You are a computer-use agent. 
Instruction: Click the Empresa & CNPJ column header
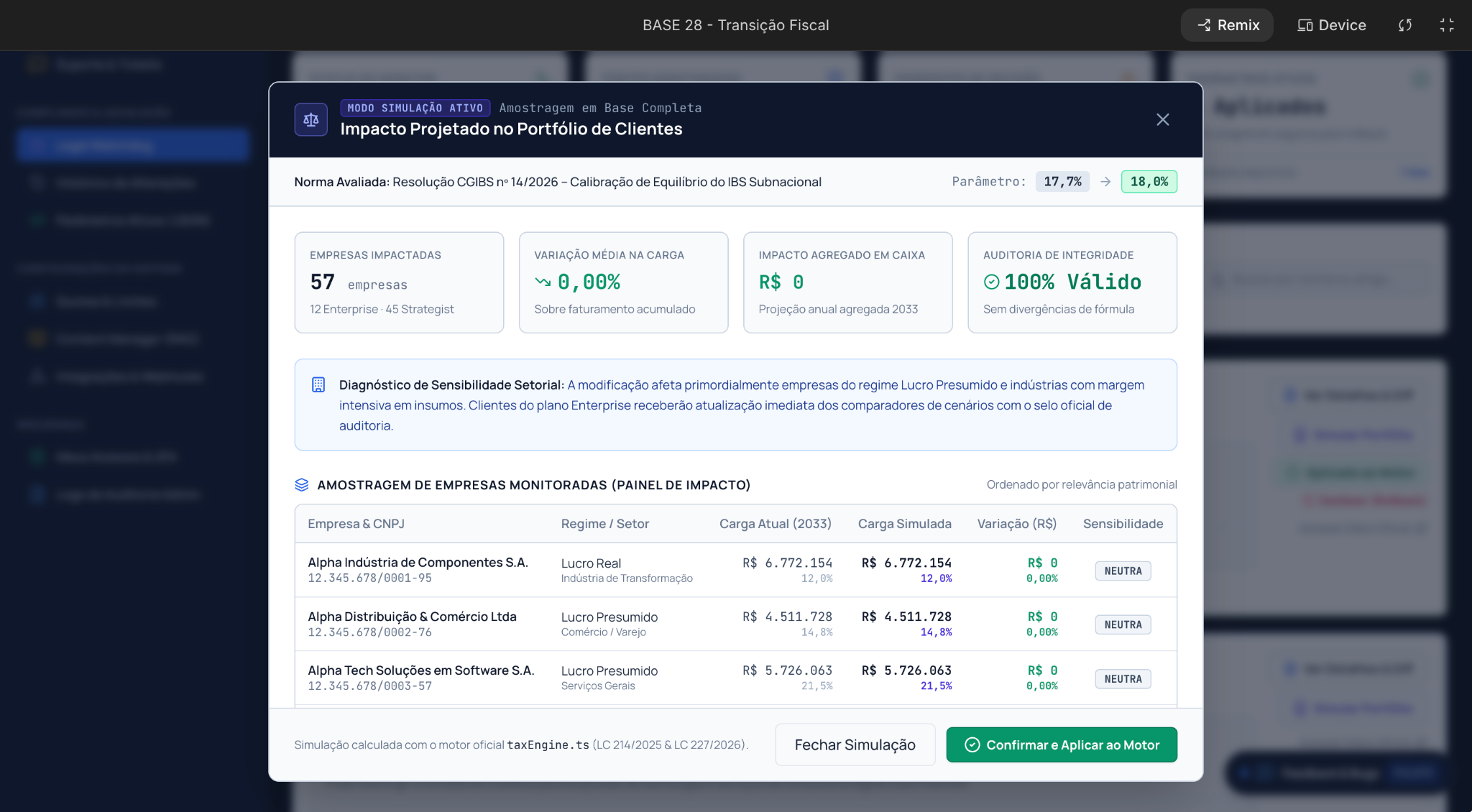coord(356,524)
